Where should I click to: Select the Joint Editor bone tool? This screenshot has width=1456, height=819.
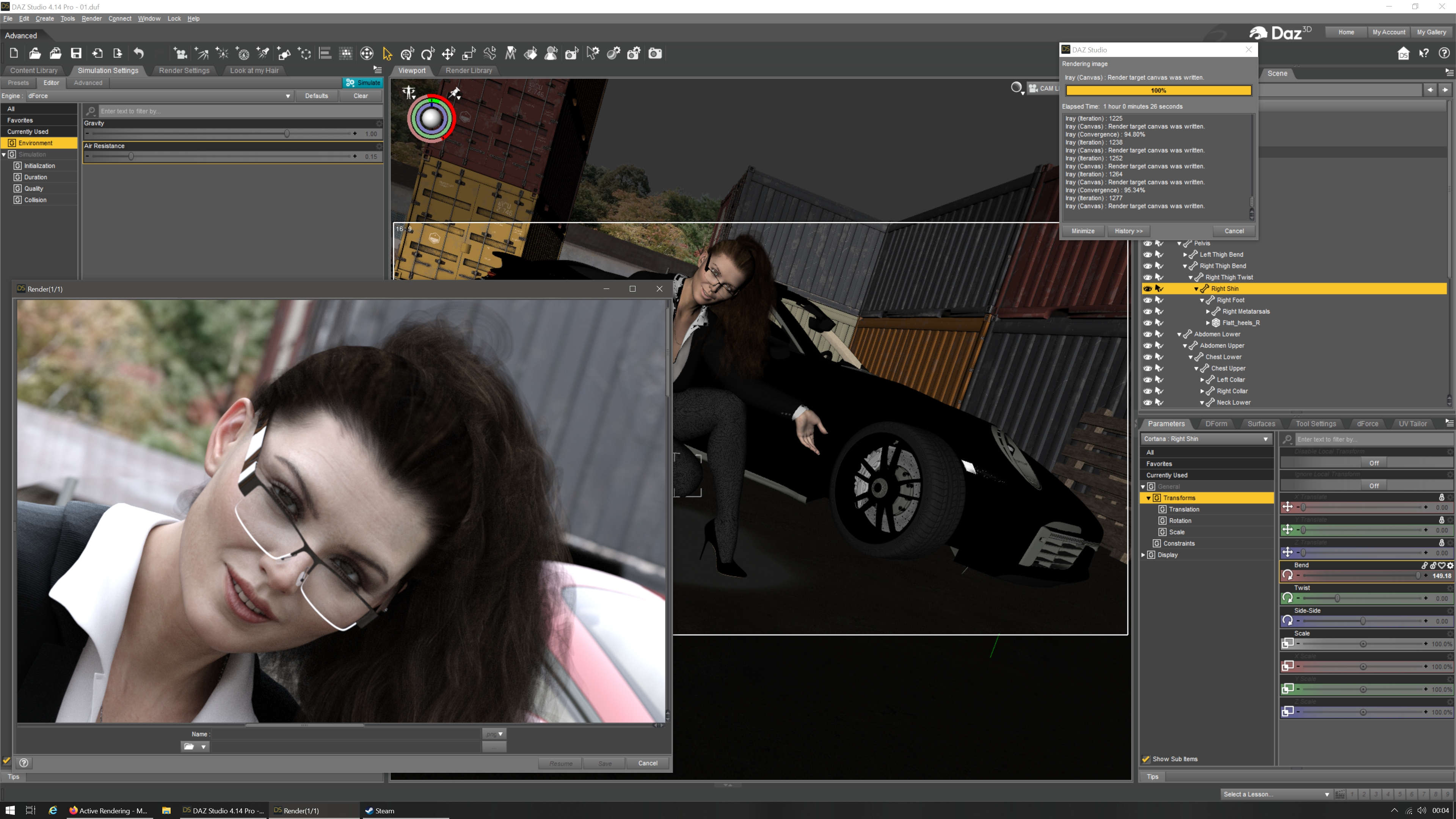coord(490,53)
